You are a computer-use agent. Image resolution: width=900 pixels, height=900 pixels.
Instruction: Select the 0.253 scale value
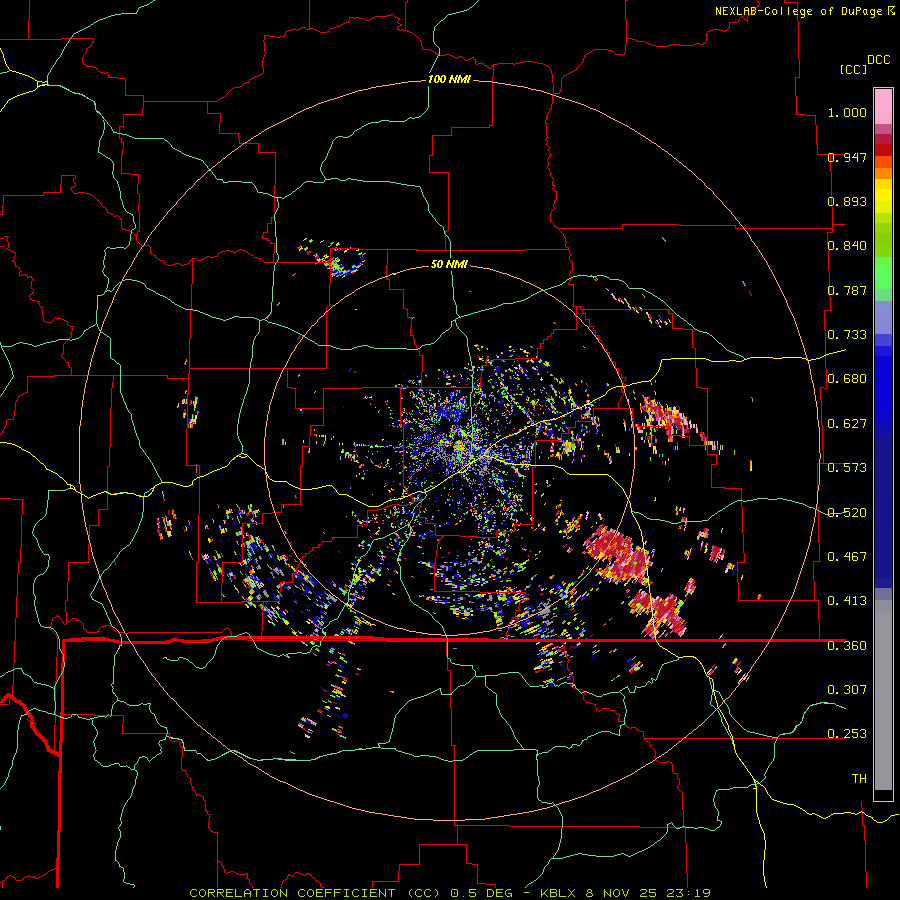click(x=847, y=734)
